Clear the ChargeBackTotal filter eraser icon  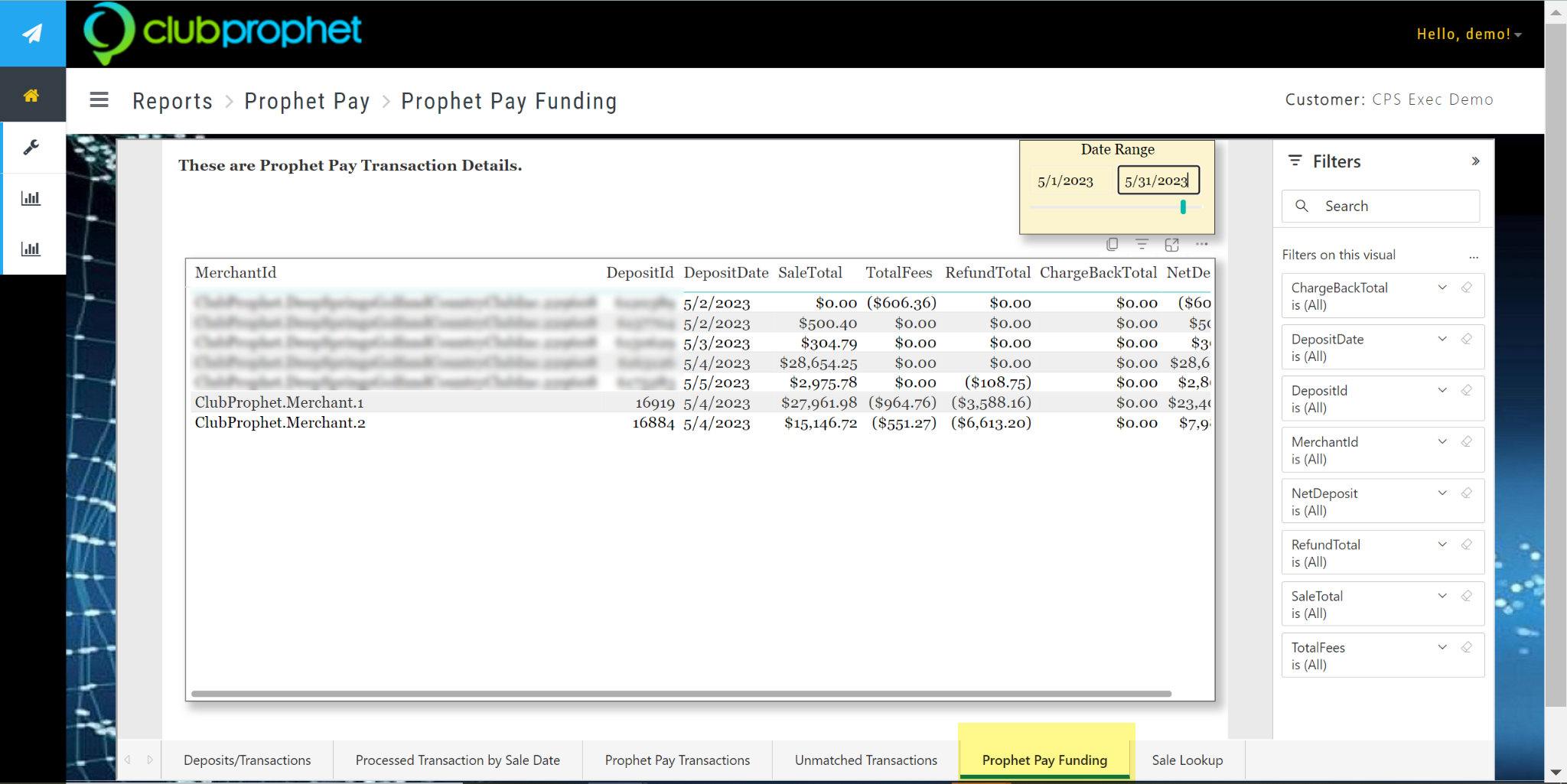point(1467,288)
